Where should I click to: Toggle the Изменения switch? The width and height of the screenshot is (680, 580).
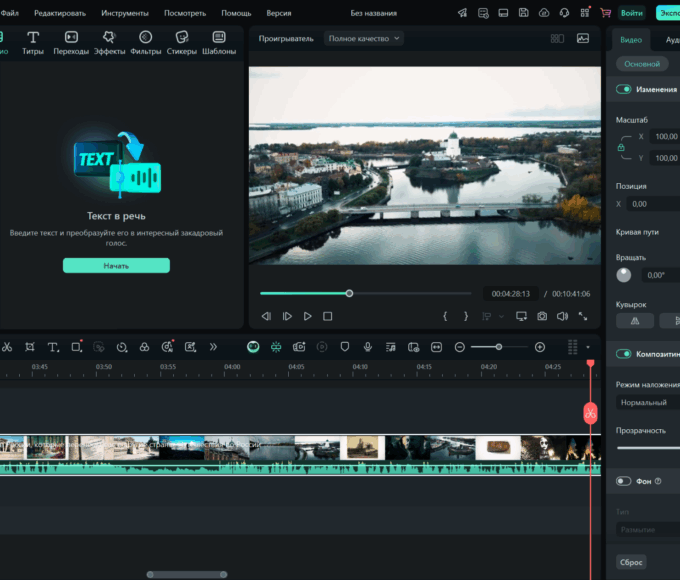[x=623, y=89]
